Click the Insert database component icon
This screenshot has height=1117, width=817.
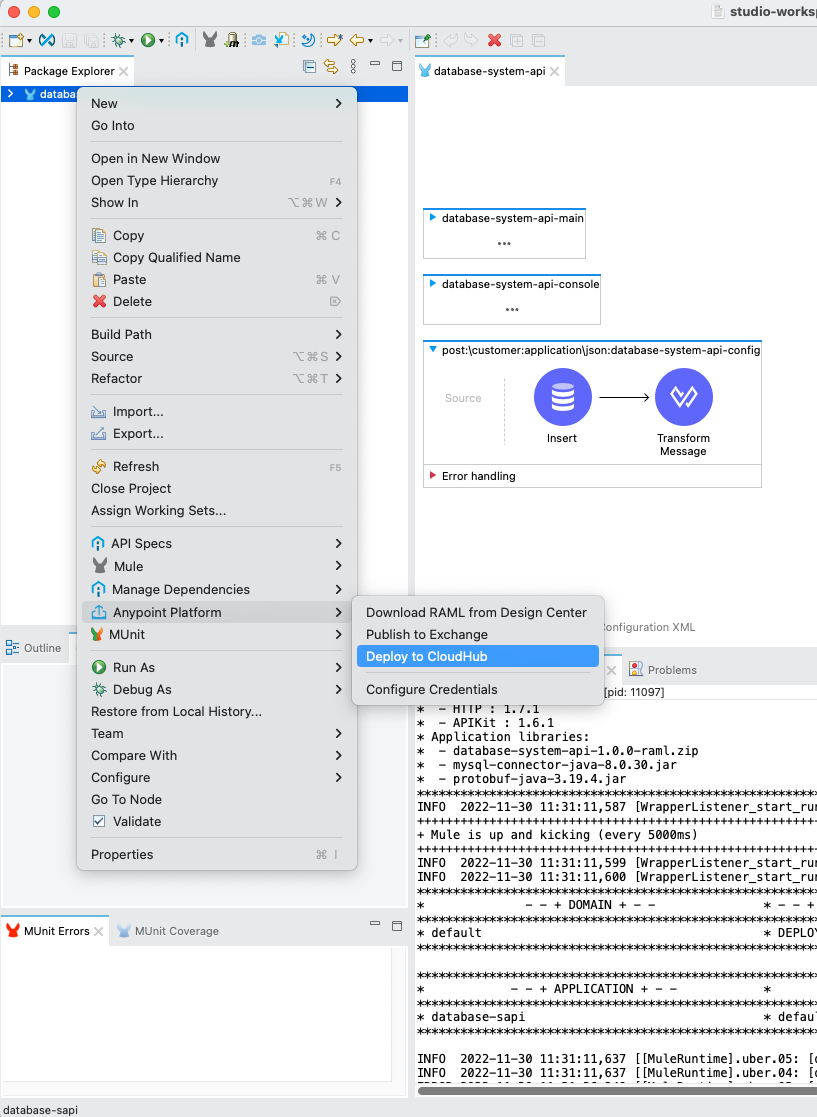point(562,397)
